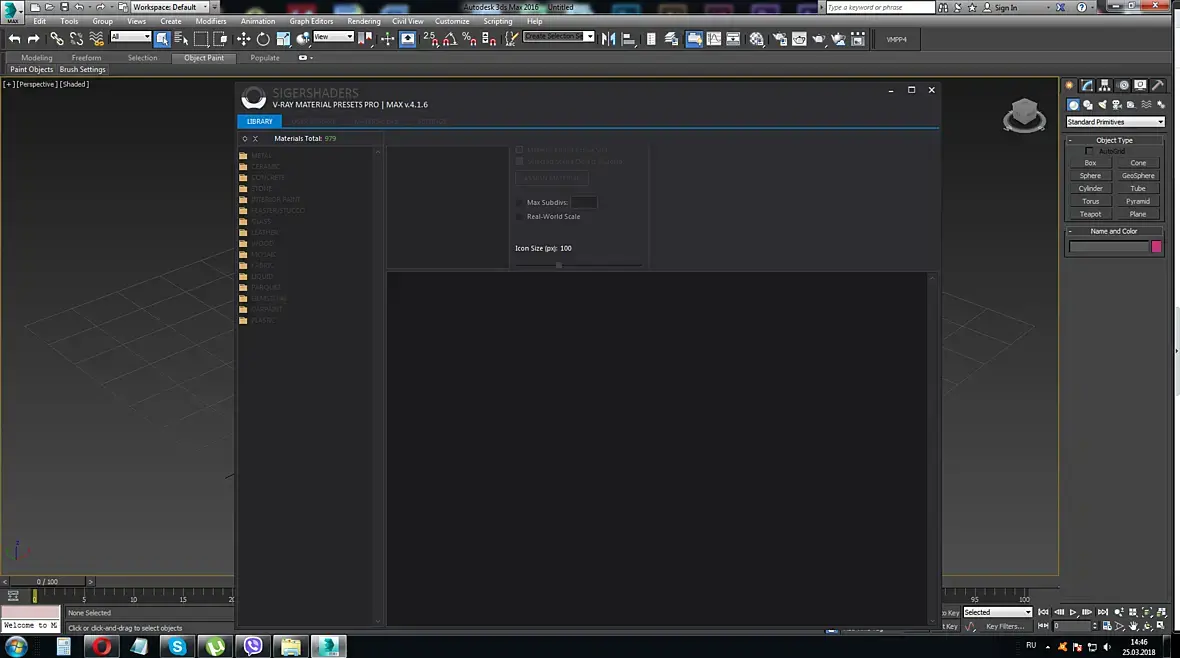Activate the Select and Place tool
The height and width of the screenshot is (658, 1180).
tap(303, 39)
